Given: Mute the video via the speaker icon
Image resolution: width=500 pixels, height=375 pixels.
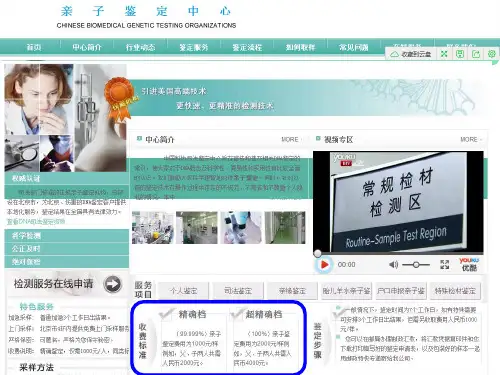Looking at the screenshot, I should [x=393, y=265].
